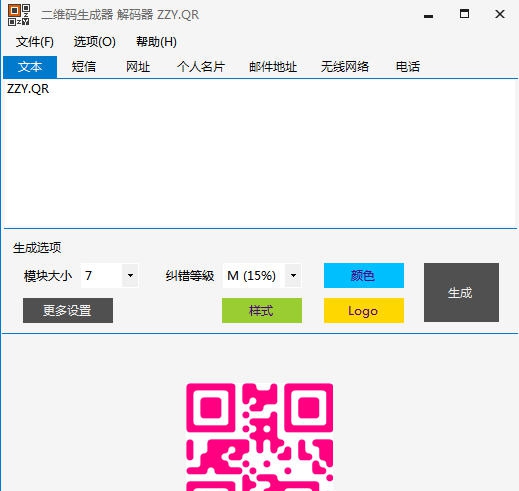Open the 选项(O) menu
Image resolution: width=519 pixels, height=491 pixels.
[95, 42]
